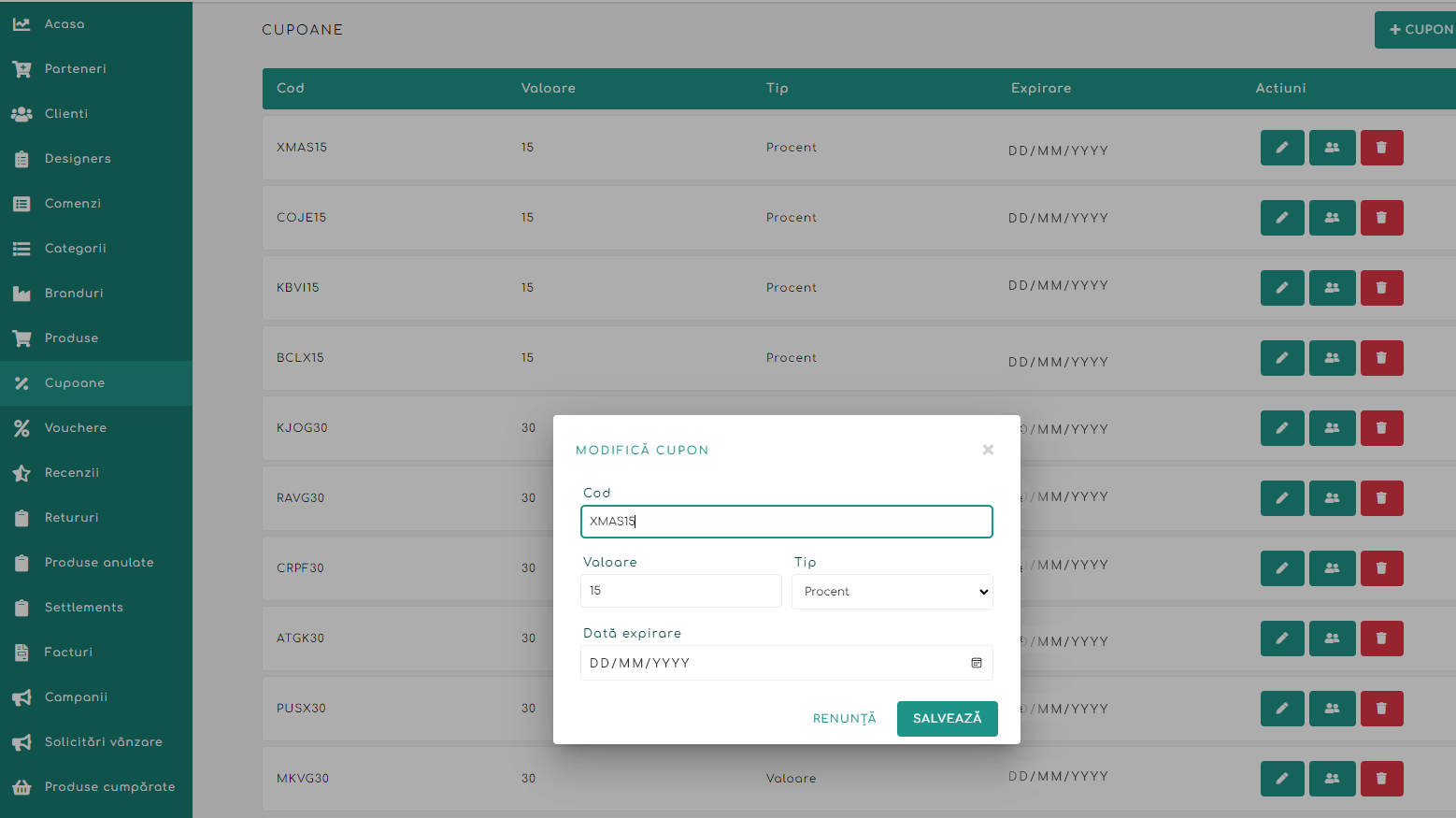Click into the Cod text field

coord(785,522)
